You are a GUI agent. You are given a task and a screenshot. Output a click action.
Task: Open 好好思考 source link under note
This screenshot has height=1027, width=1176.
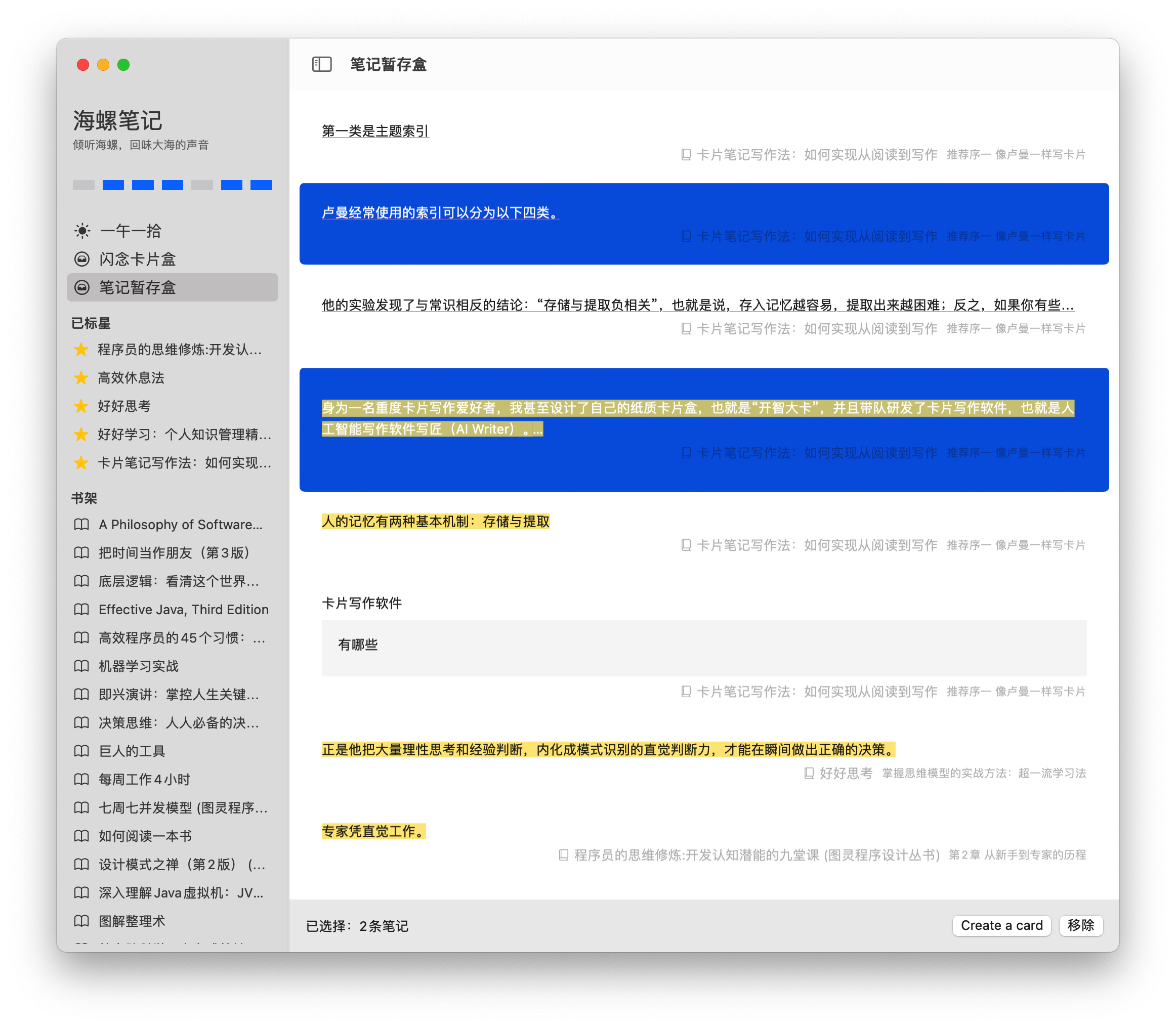846,773
